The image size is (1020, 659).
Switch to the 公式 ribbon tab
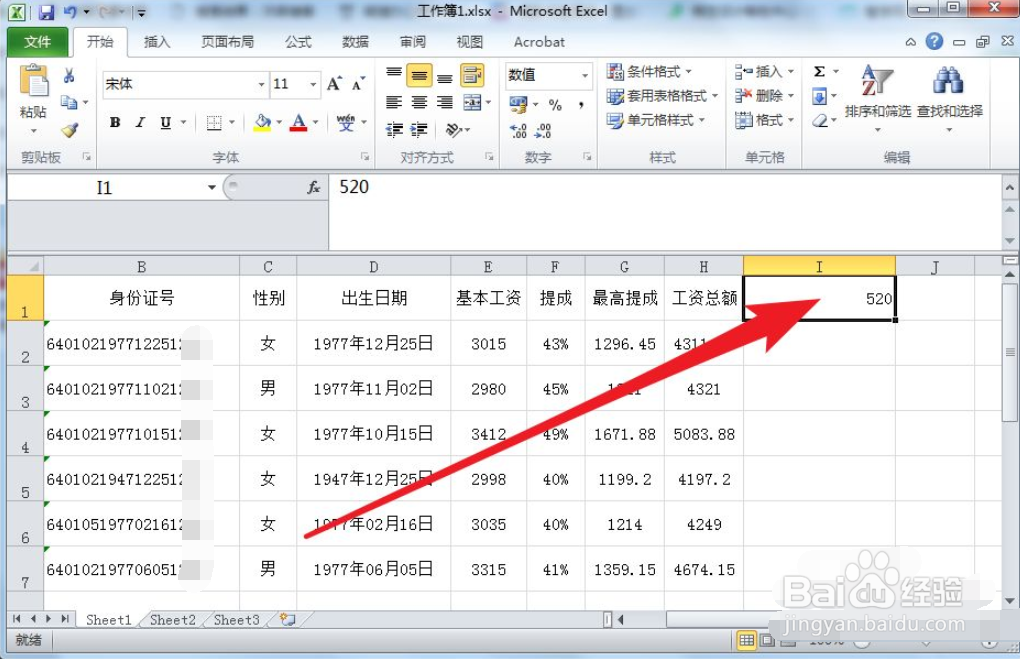click(295, 42)
